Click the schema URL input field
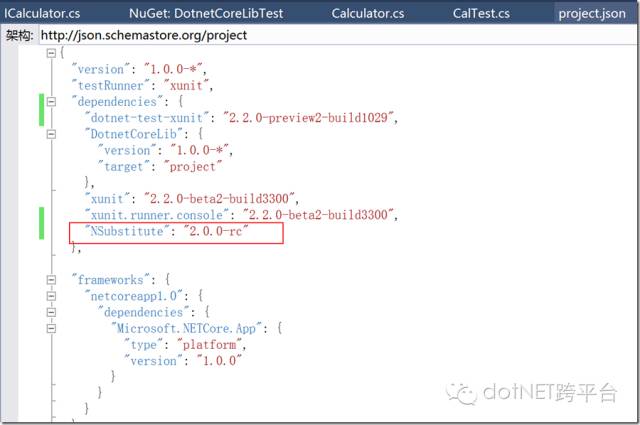The image size is (640, 425). pos(337,36)
